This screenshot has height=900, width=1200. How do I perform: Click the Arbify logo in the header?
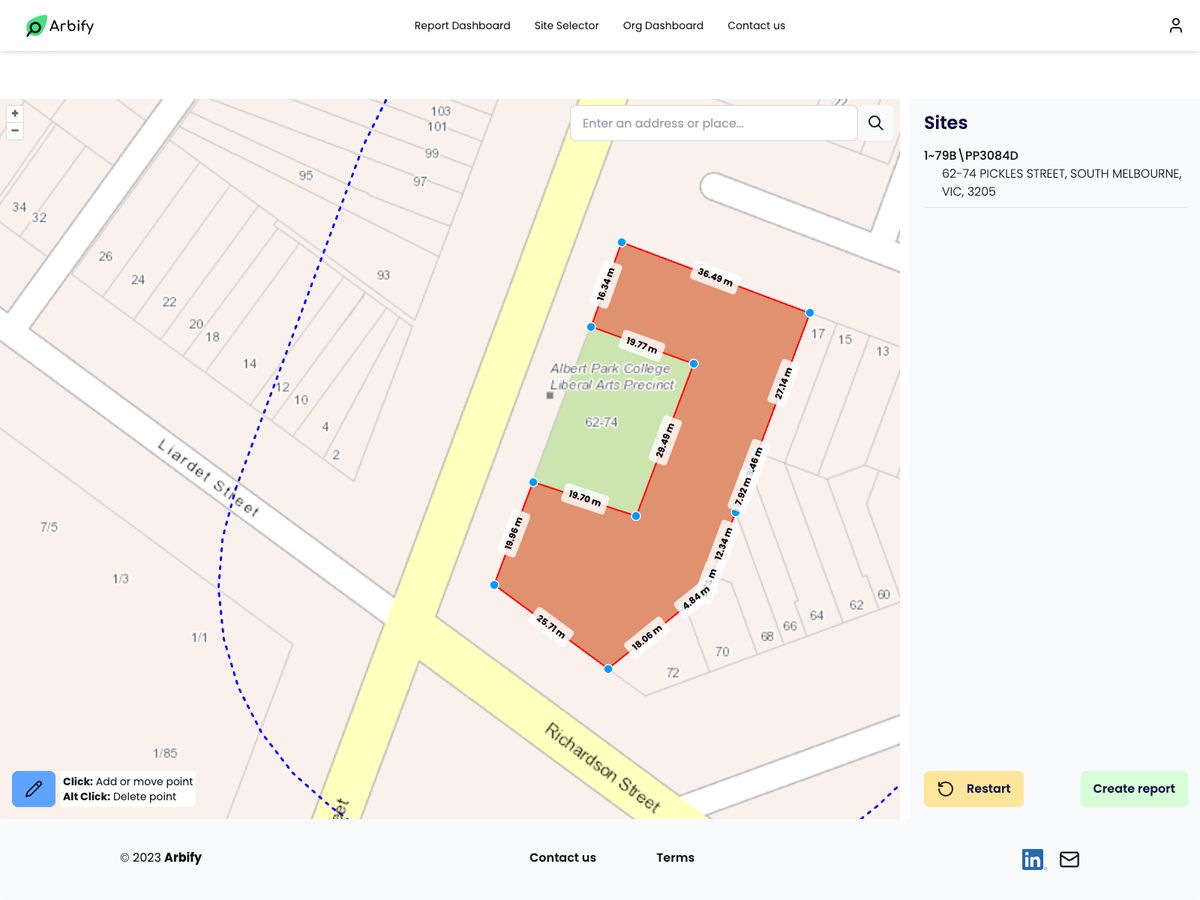[59, 25]
